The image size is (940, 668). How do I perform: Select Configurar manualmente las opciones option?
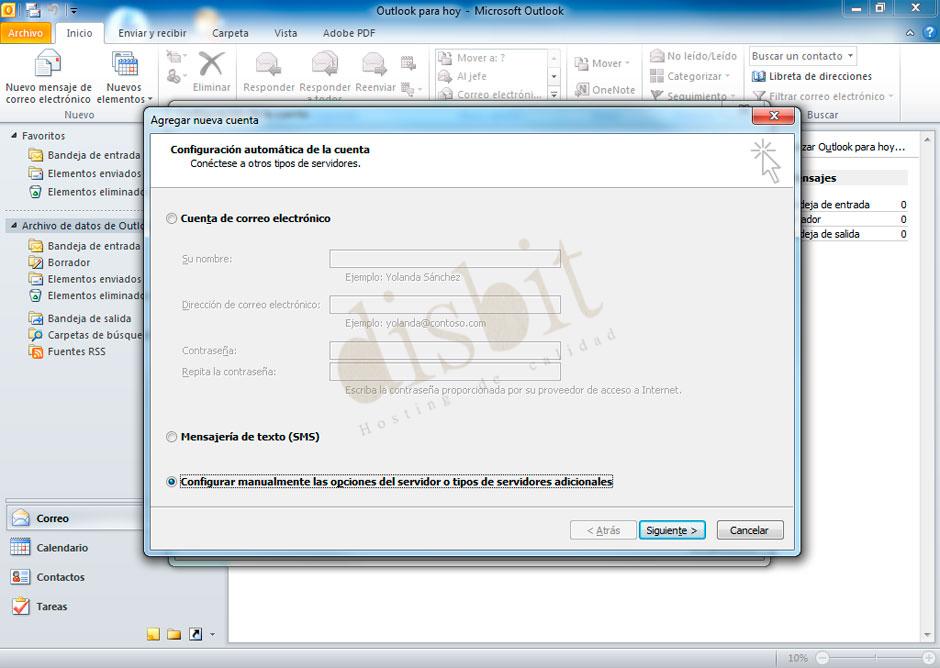point(171,481)
